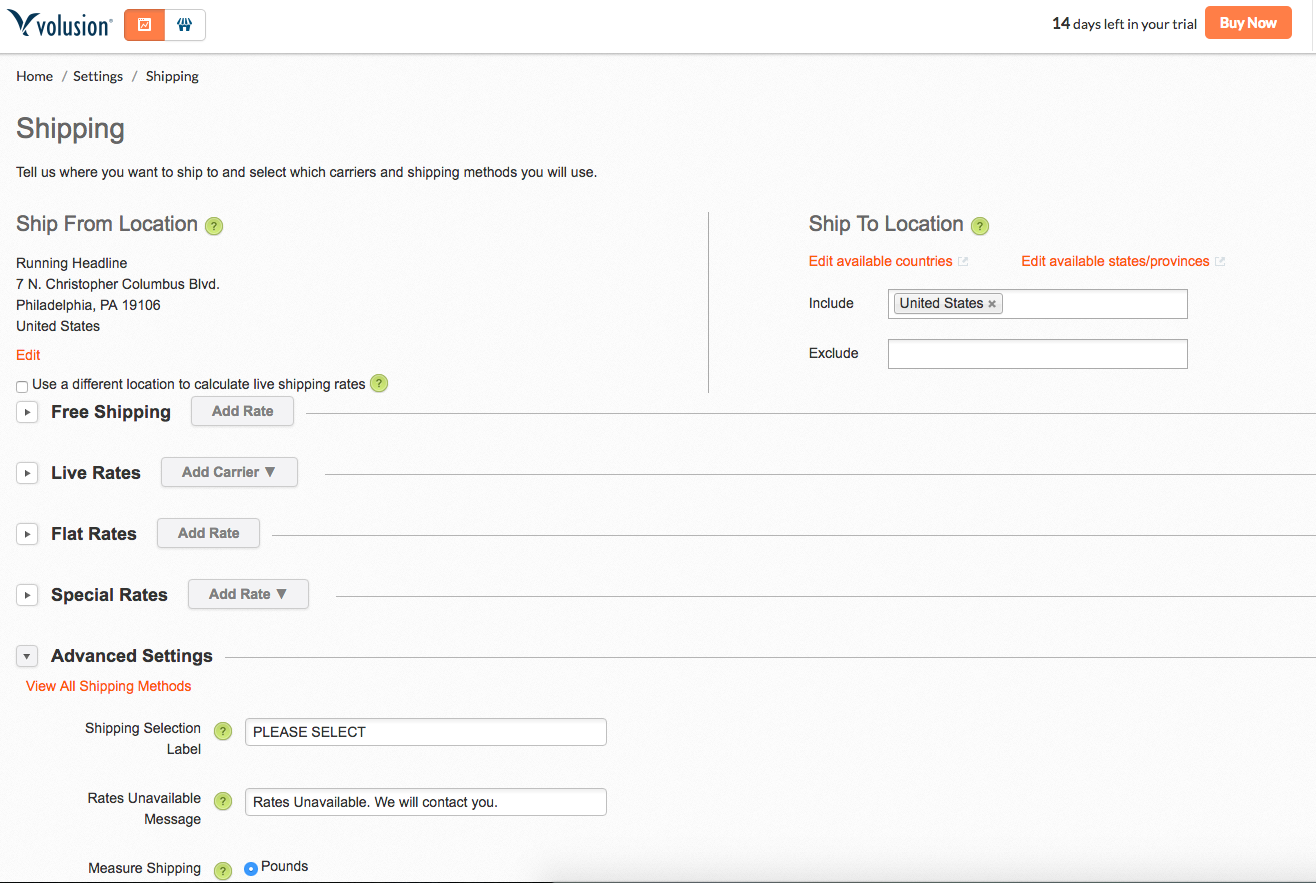Click help icon for Measure Shipping

tap(223, 871)
